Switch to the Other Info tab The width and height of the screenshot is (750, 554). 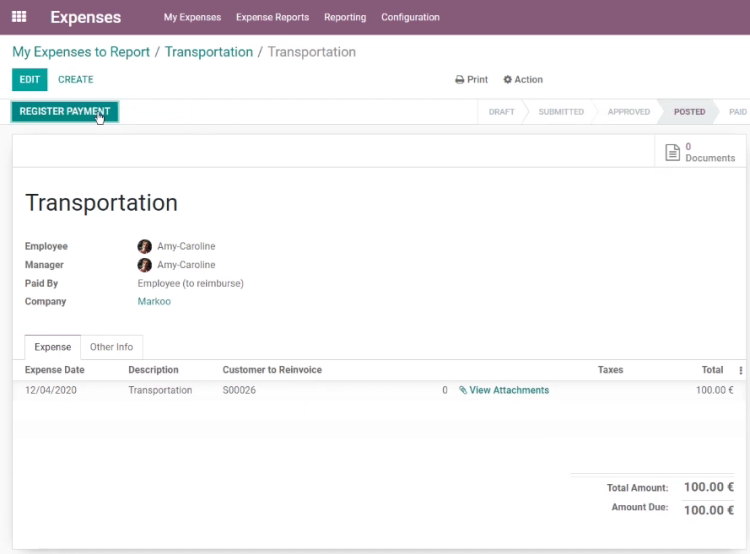point(111,347)
